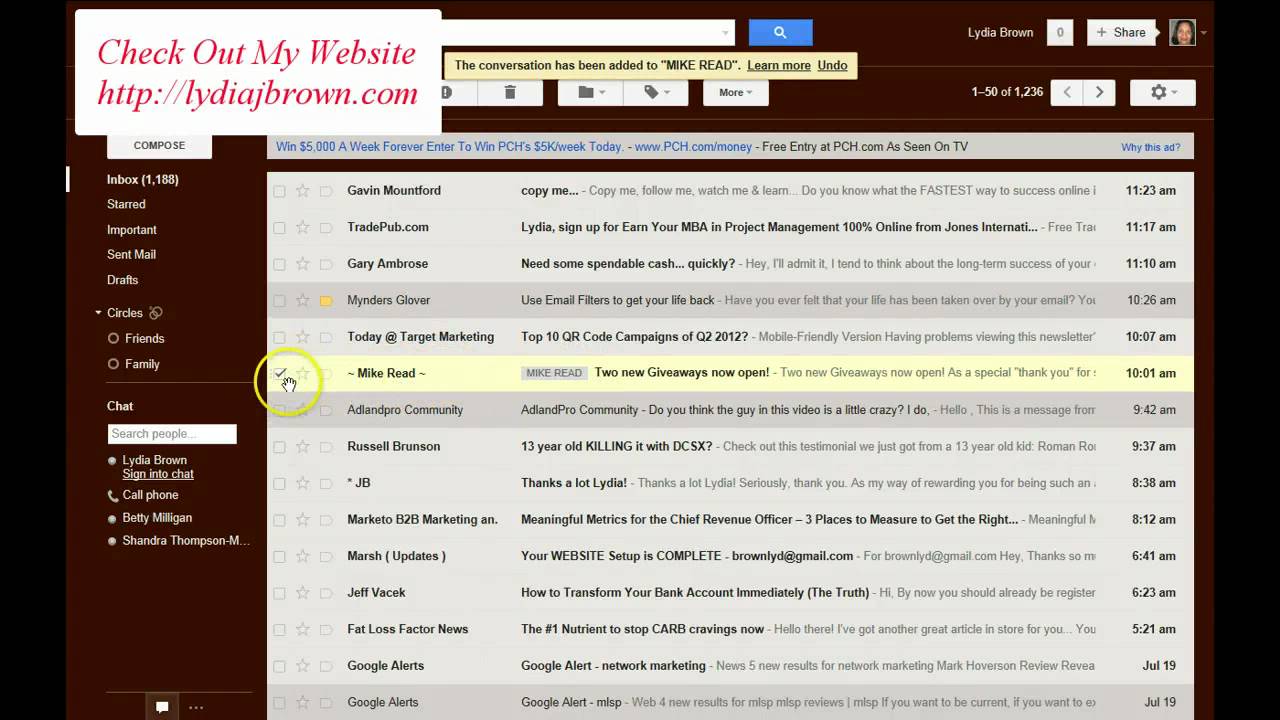Open the Family circle
The height and width of the screenshot is (720, 1280).
pyautogui.click(x=142, y=364)
